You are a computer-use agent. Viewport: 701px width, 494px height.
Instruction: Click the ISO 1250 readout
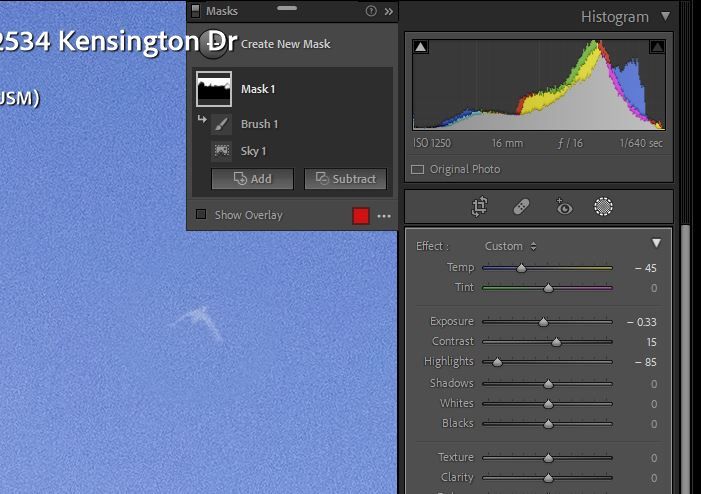click(x=432, y=144)
